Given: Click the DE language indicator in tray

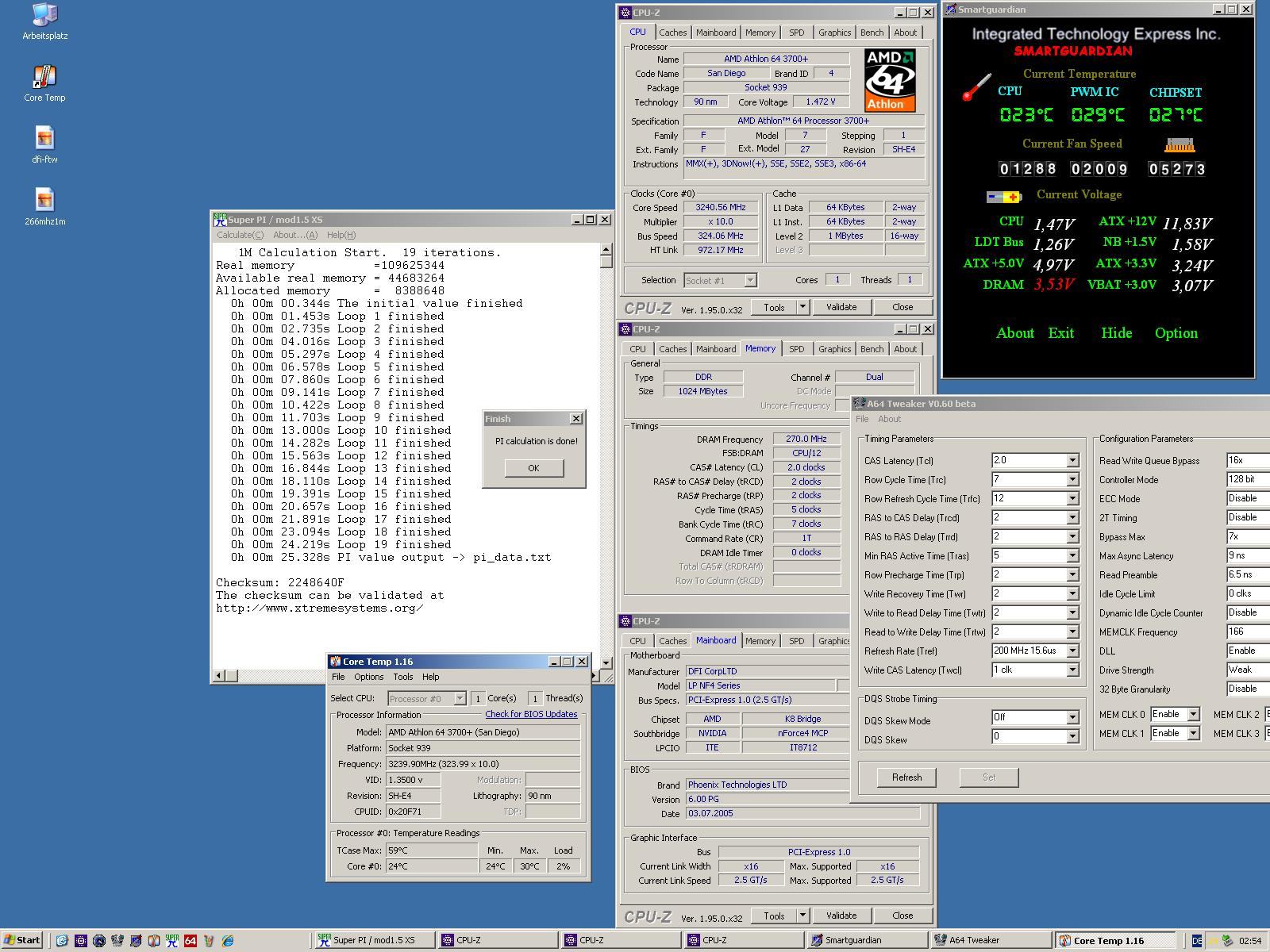Looking at the screenshot, I should (1196, 941).
